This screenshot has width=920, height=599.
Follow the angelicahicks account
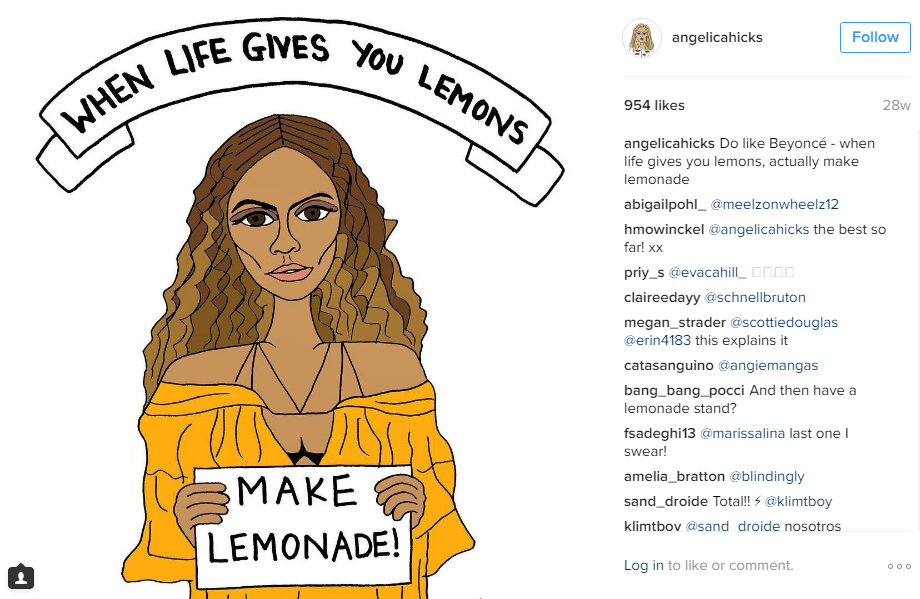tap(875, 38)
